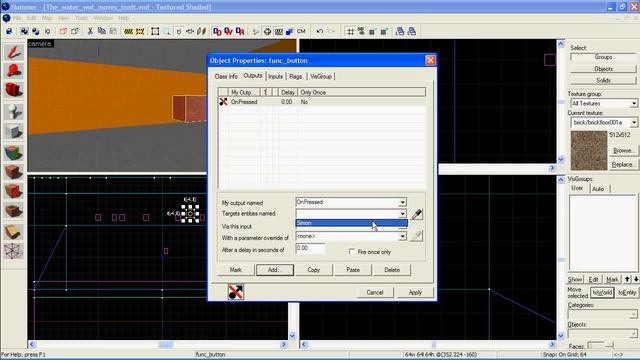This screenshot has height=360, width=640.
Task: Click the Undo arrow icon
Action: point(320,31)
